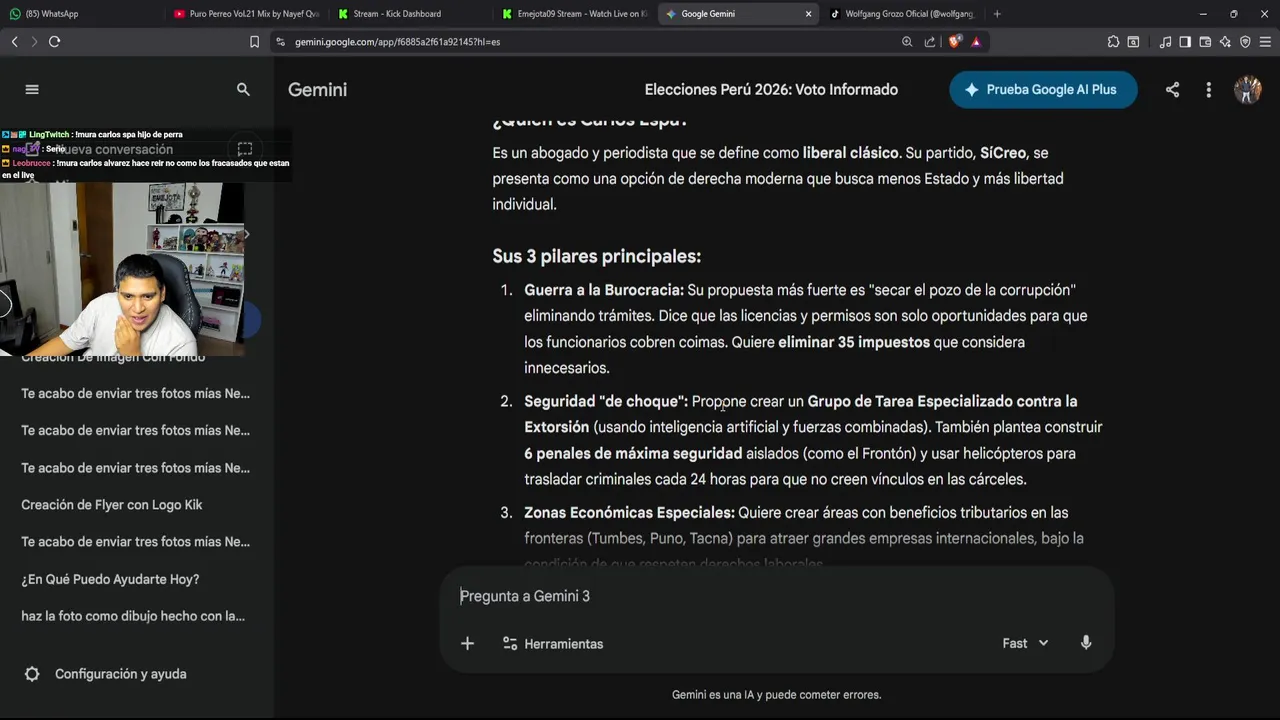Open Brave Rewards triangle icon
This screenshot has height=720, width=1280.
tap(976, 41)
